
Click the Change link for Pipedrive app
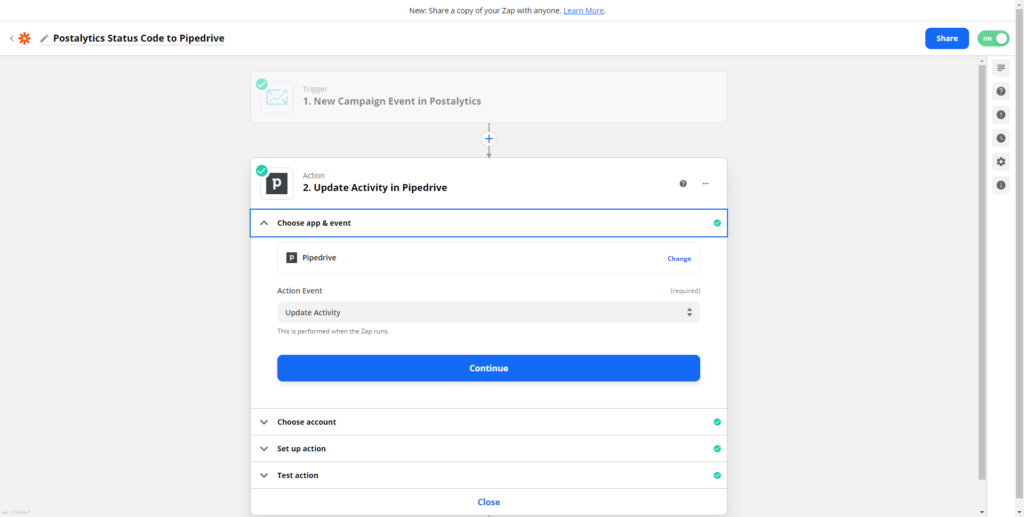click(679, 258)
